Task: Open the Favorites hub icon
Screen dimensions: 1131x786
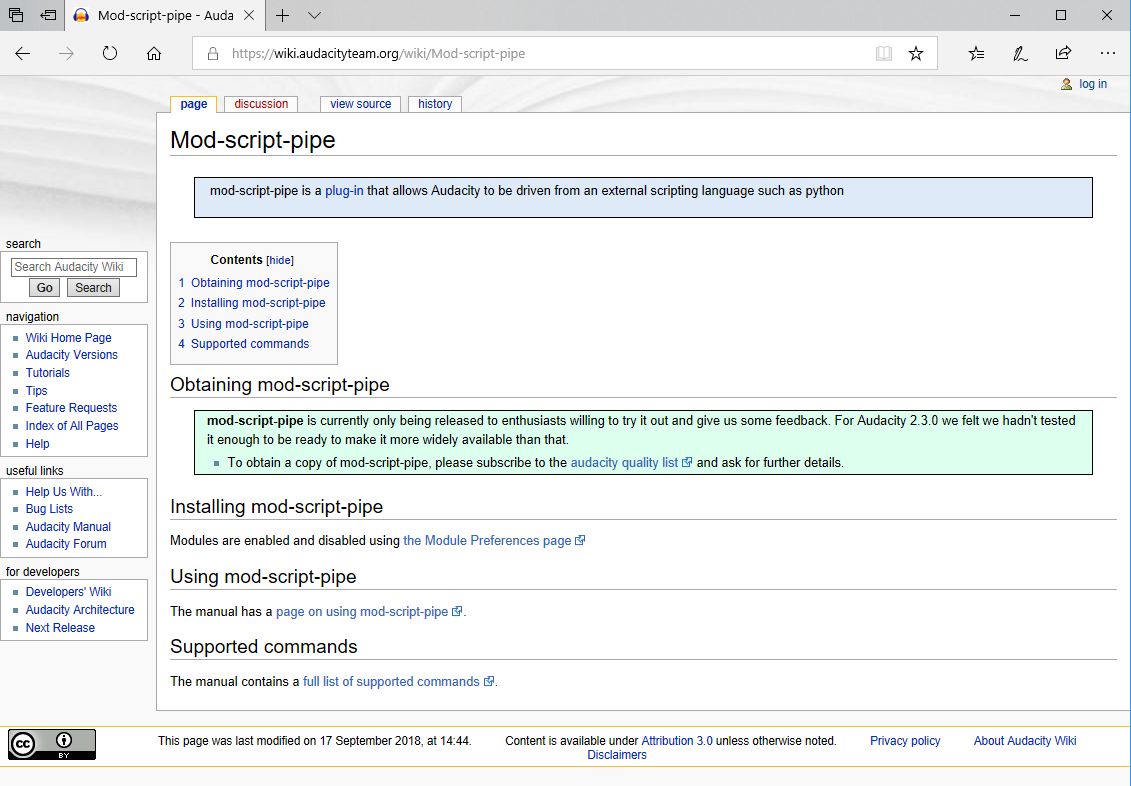Action: tap(976, 54)
